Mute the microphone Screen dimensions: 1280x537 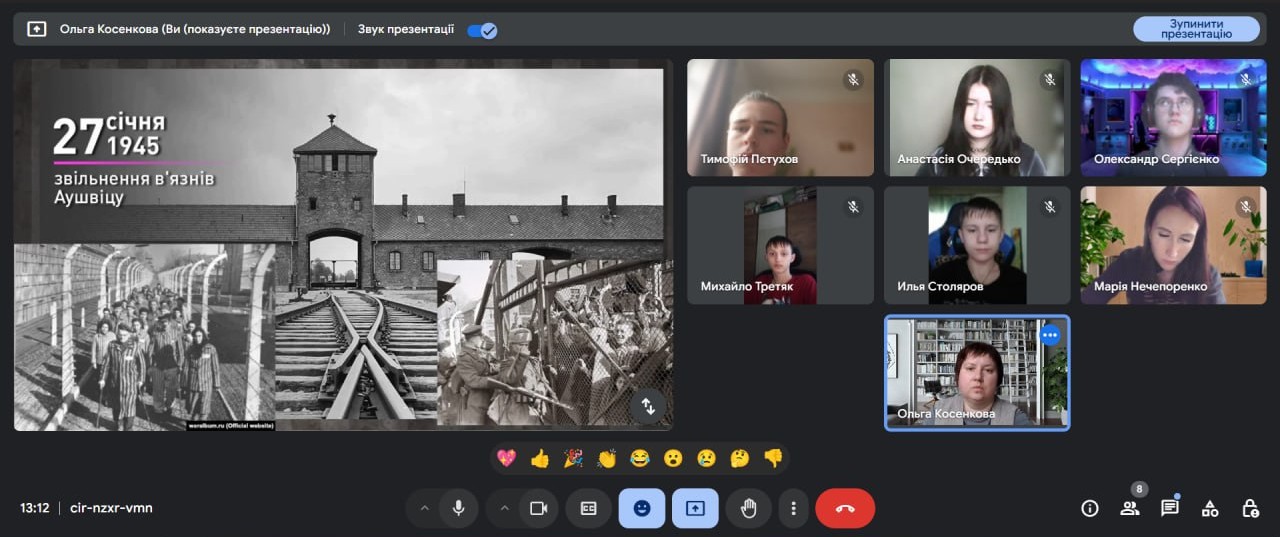point(458,508)
